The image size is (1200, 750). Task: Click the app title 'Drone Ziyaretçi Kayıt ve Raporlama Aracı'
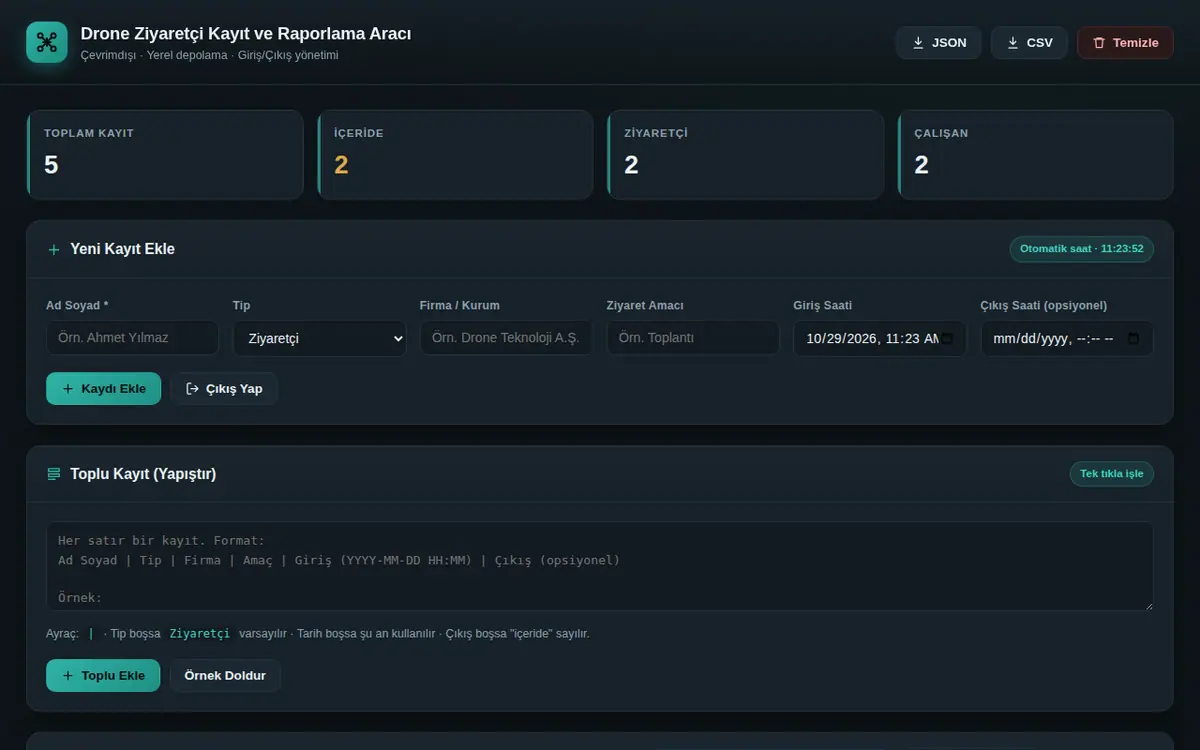246,33
